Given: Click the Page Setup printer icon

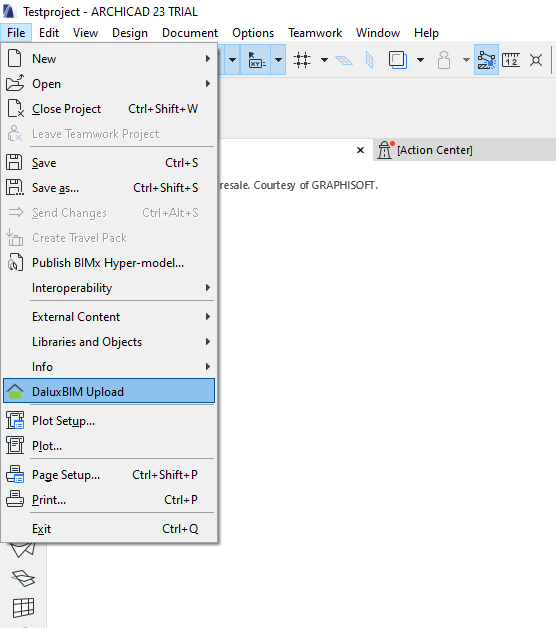Looking at the screenshot, I should pyautogui.click(x=15, y=474).
